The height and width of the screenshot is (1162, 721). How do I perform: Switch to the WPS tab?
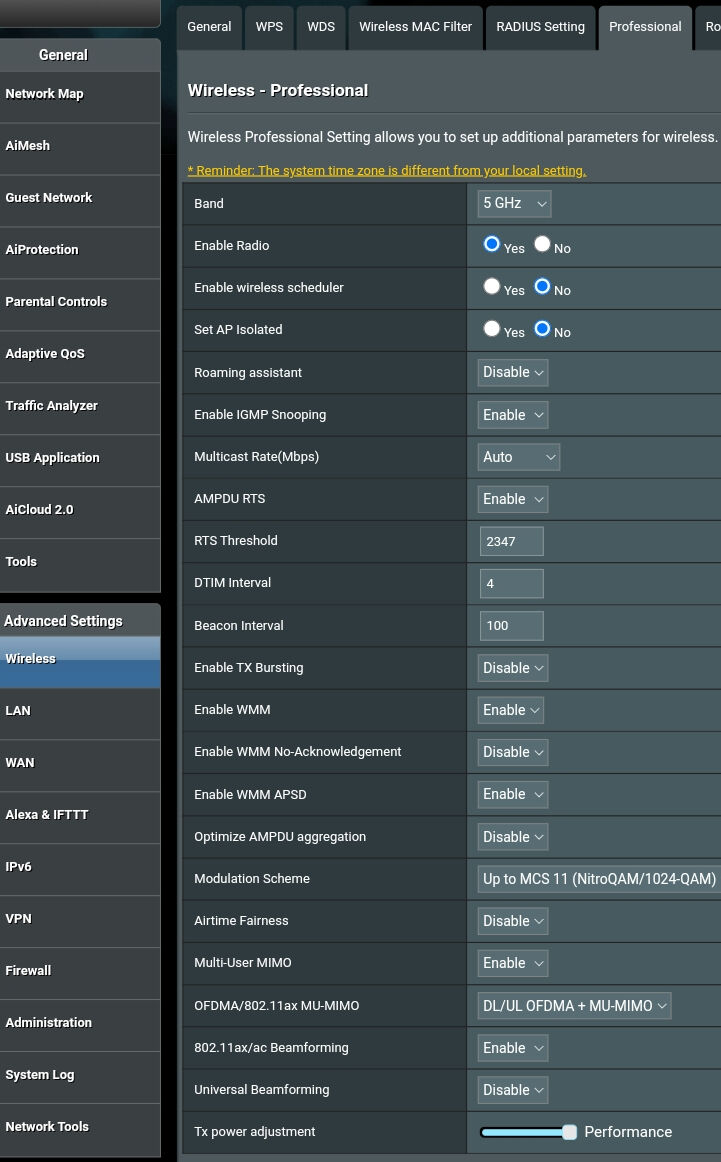tap(269, 27)
